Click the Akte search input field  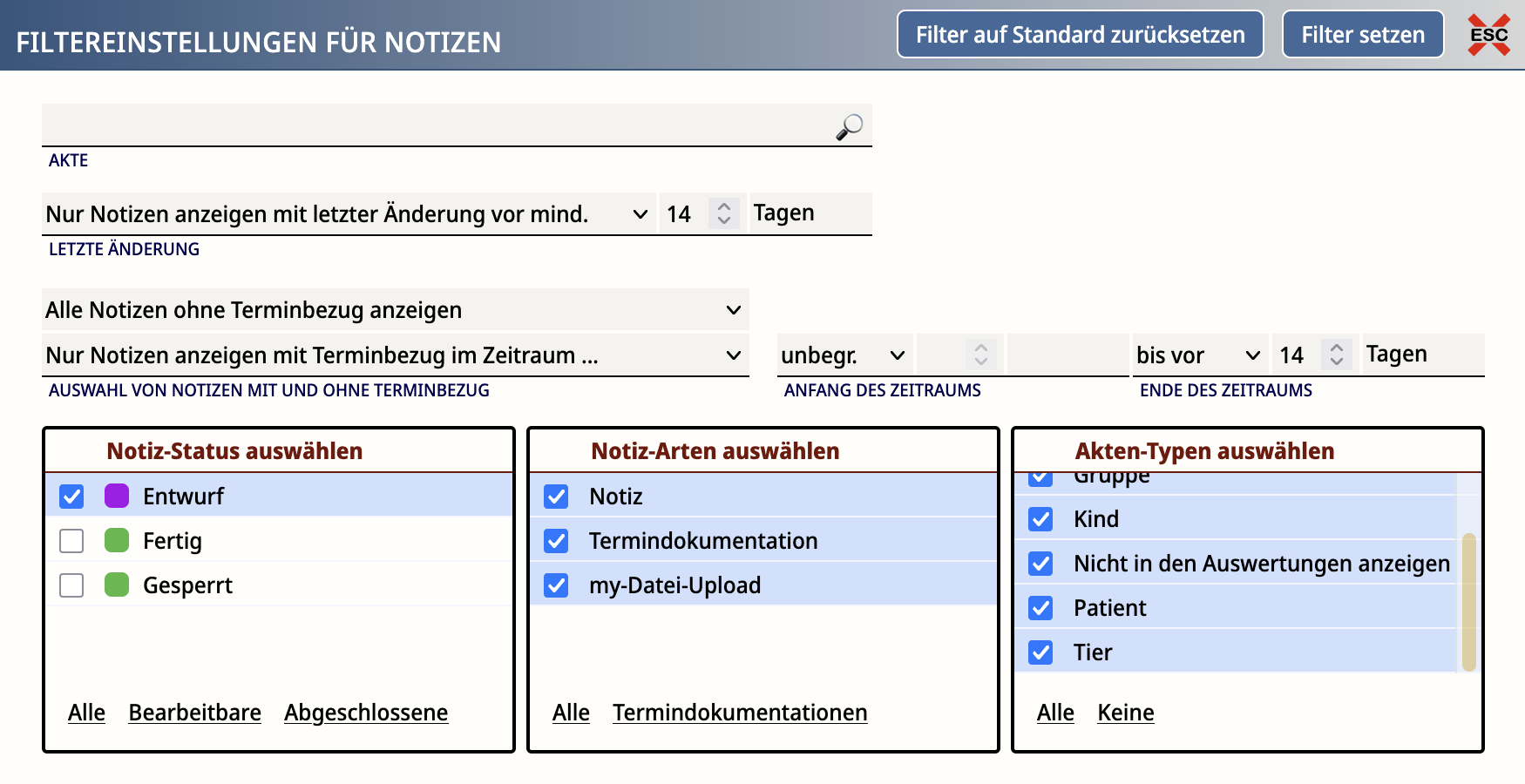(436, 126)
